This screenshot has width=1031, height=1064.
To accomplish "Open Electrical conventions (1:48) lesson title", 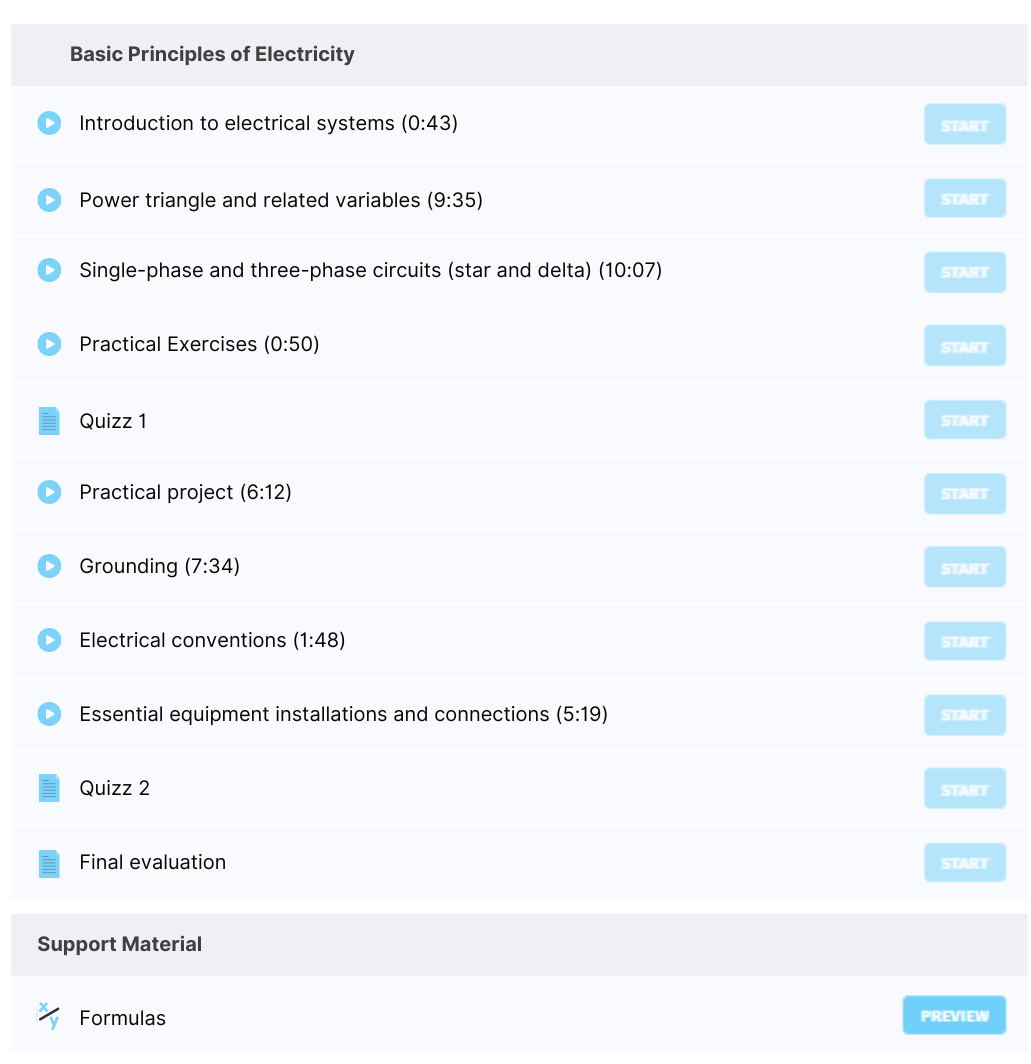I will click(x=212, y=640).
